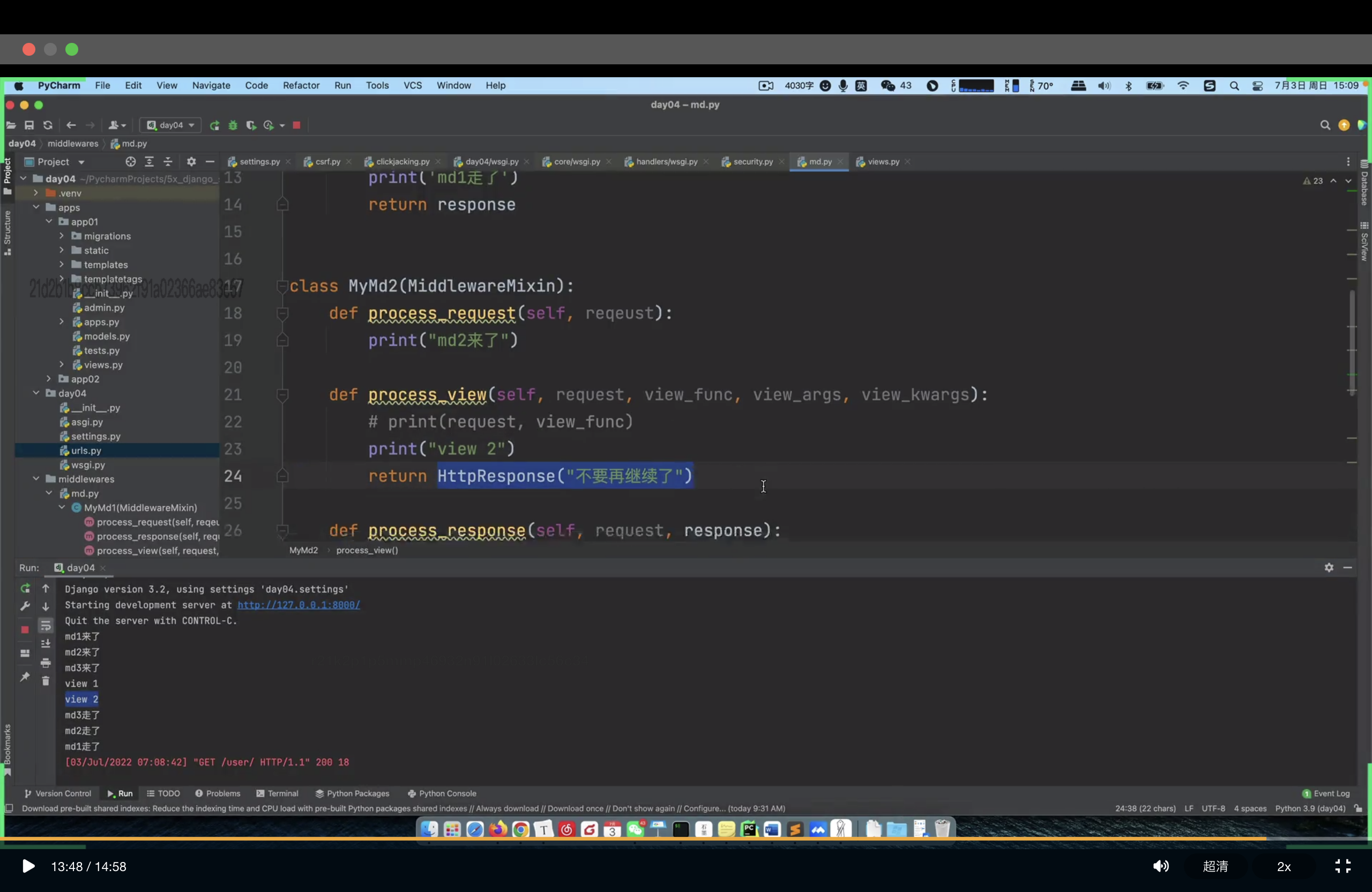This screenshot has width=1372, height=892.
Task: Toggle soft-wrap in the Run panel
Action: (46, 626)
